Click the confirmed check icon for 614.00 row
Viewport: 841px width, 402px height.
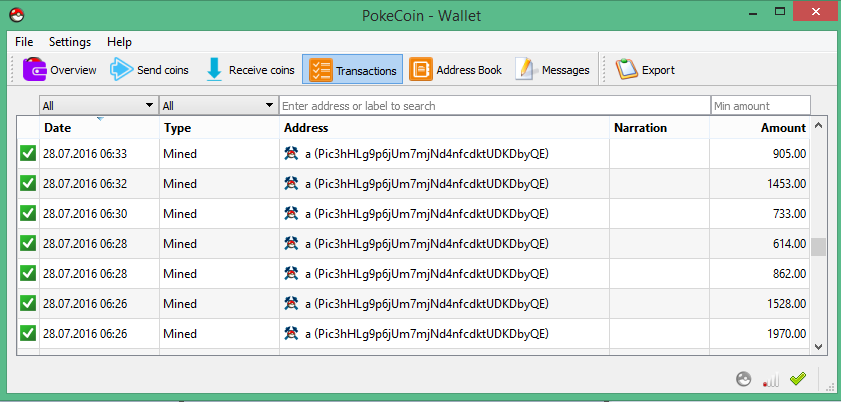pos(28,244)
